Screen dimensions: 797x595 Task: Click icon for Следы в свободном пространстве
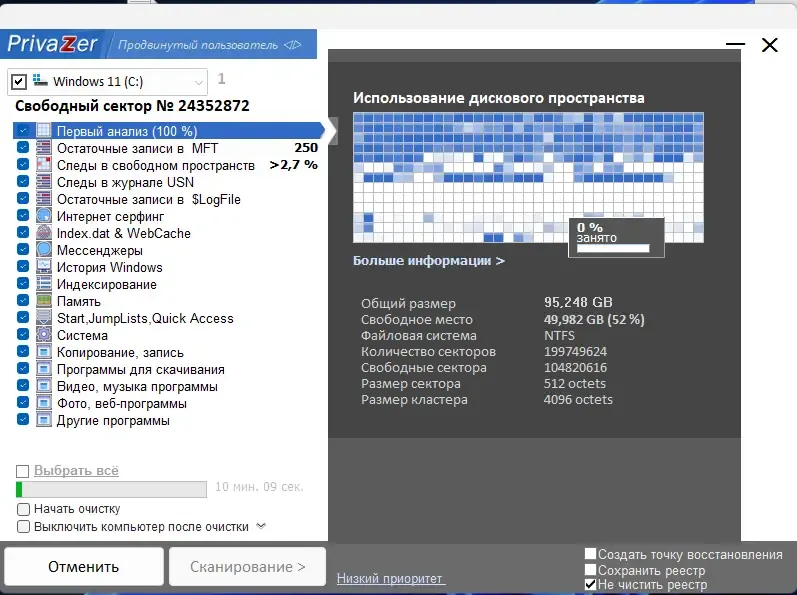pos(44,165)
